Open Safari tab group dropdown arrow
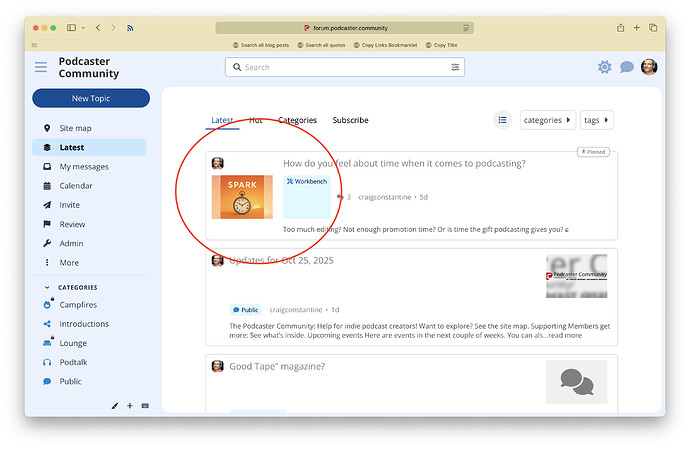 (x=83, y=28)
